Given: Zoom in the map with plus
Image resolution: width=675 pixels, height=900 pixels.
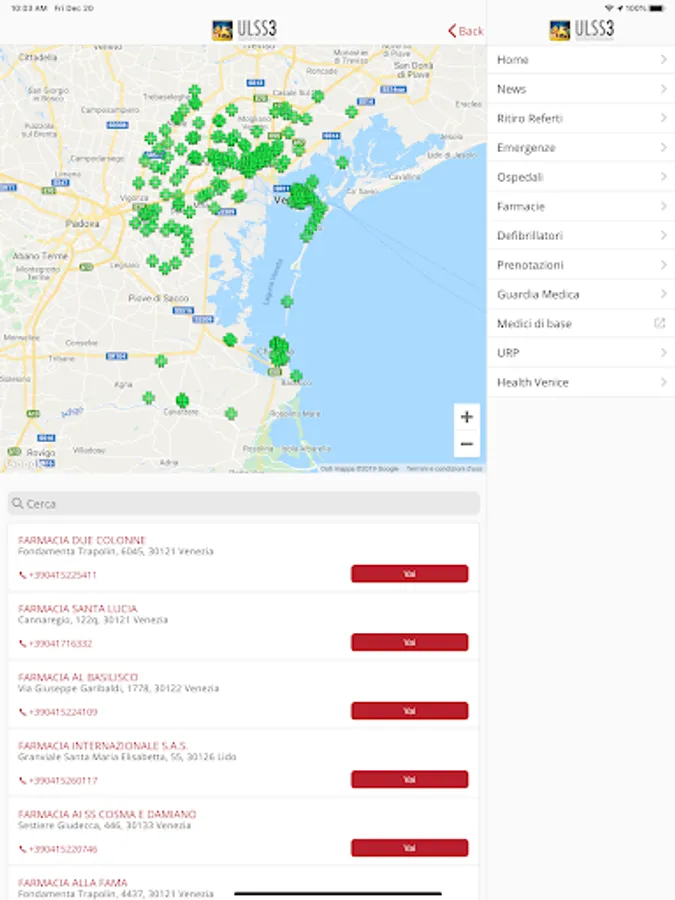Looking at the screenshot, I should coord(467,417).
